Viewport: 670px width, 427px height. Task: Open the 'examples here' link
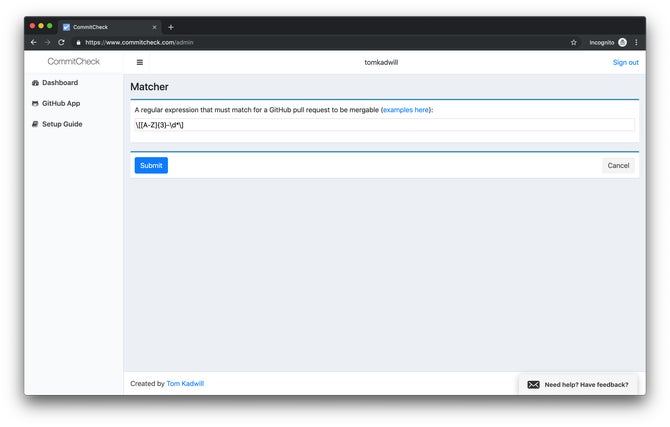[406, 110]
